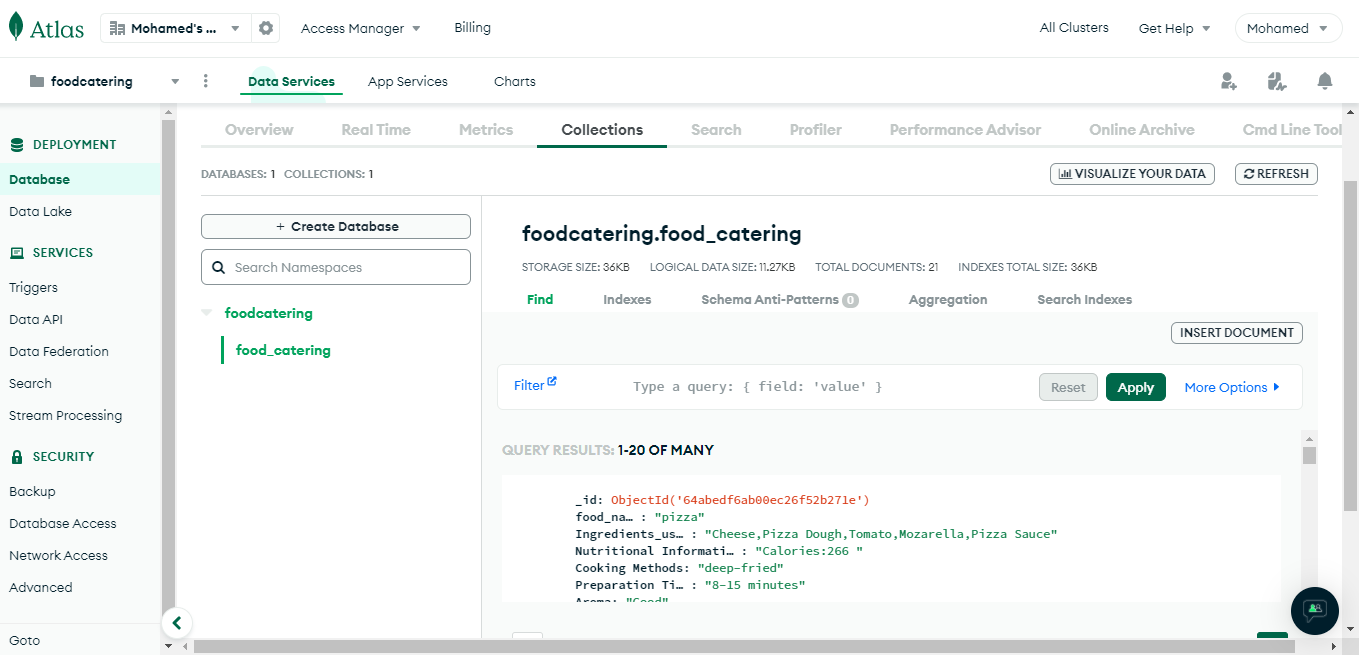Open Database Access in the sidebar

(62, 524)
